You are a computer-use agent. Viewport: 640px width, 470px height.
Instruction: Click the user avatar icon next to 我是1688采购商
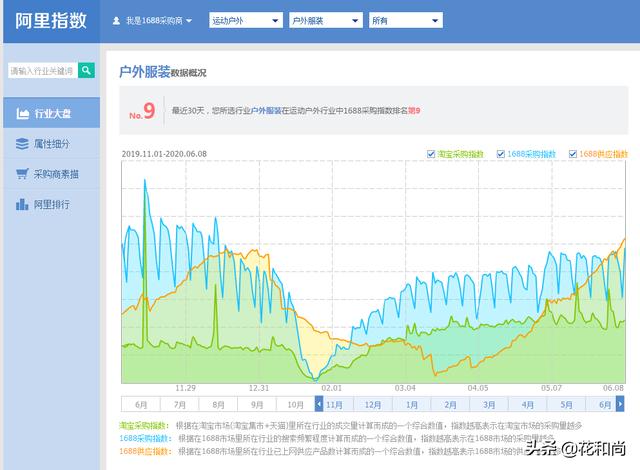pos(116,20)
